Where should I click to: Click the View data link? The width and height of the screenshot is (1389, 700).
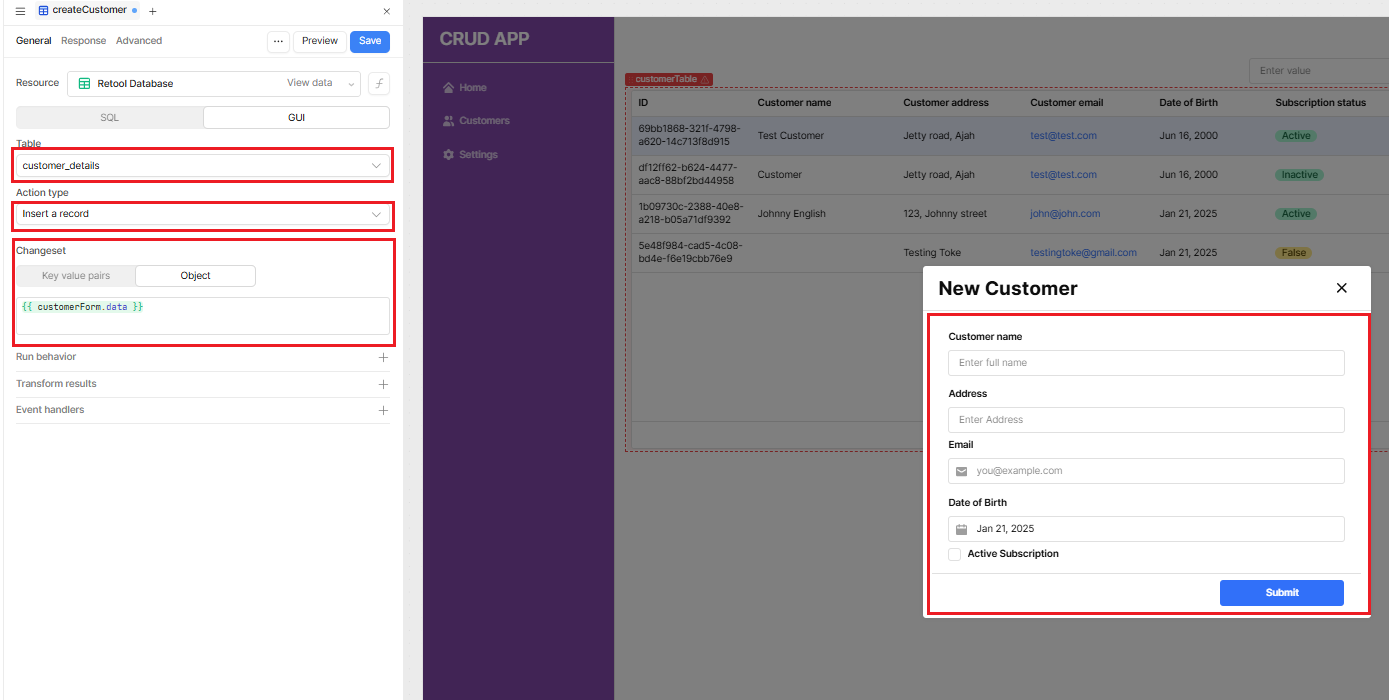[309, 83]
